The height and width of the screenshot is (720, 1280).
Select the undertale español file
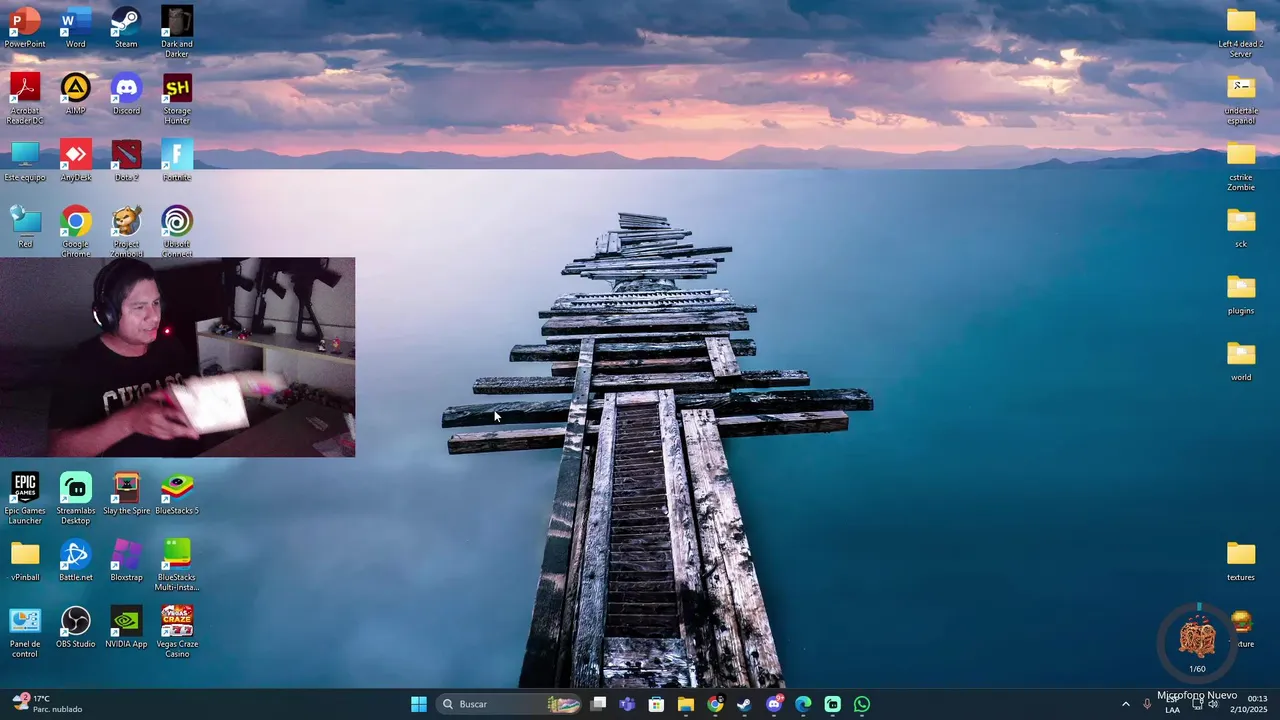pyautogui.click(x=1241, y=98)
